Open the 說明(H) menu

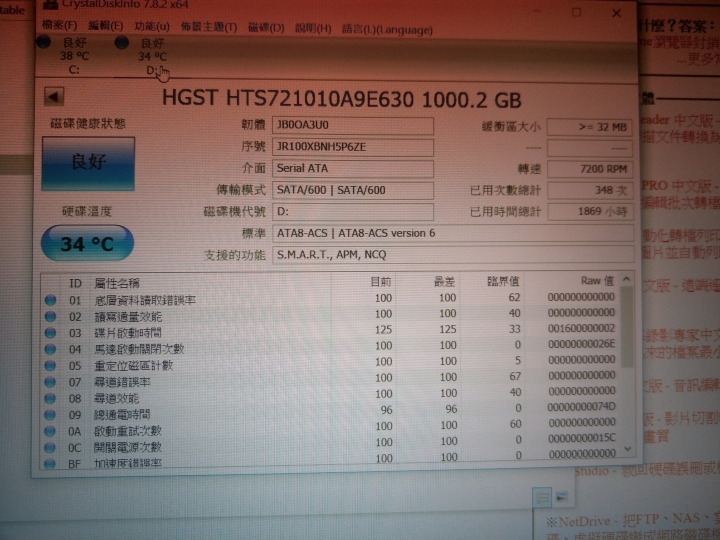pos(313,28)
